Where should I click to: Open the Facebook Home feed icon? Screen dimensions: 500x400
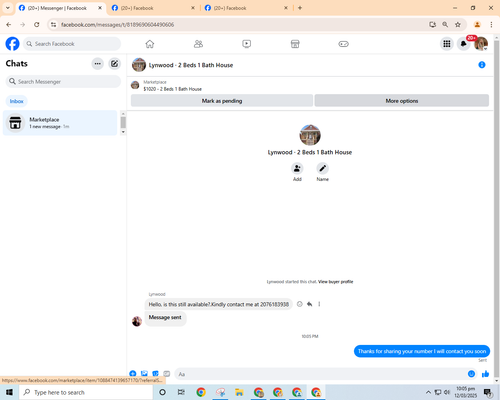point(150,44)
